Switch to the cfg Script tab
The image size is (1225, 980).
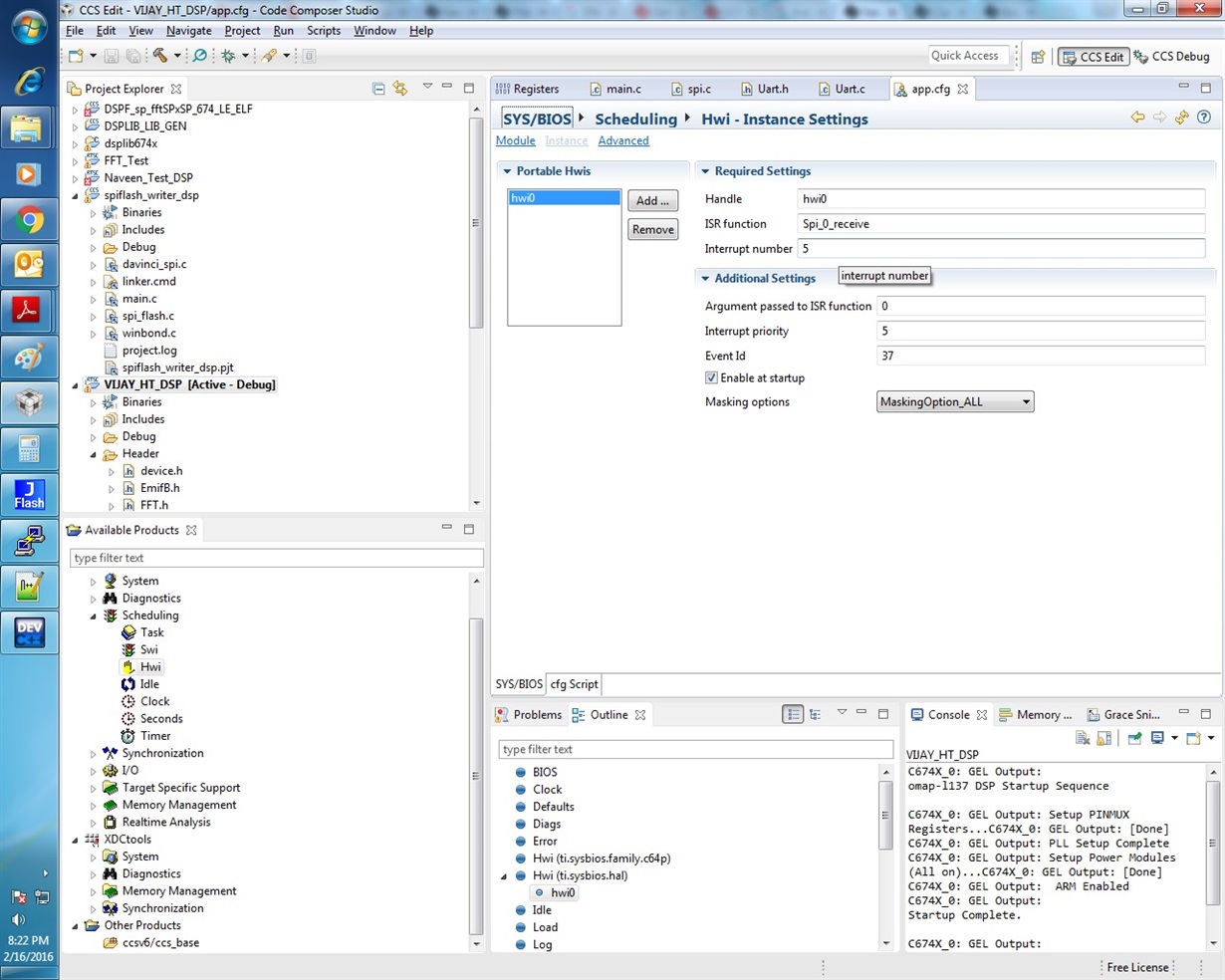point(575,684)
